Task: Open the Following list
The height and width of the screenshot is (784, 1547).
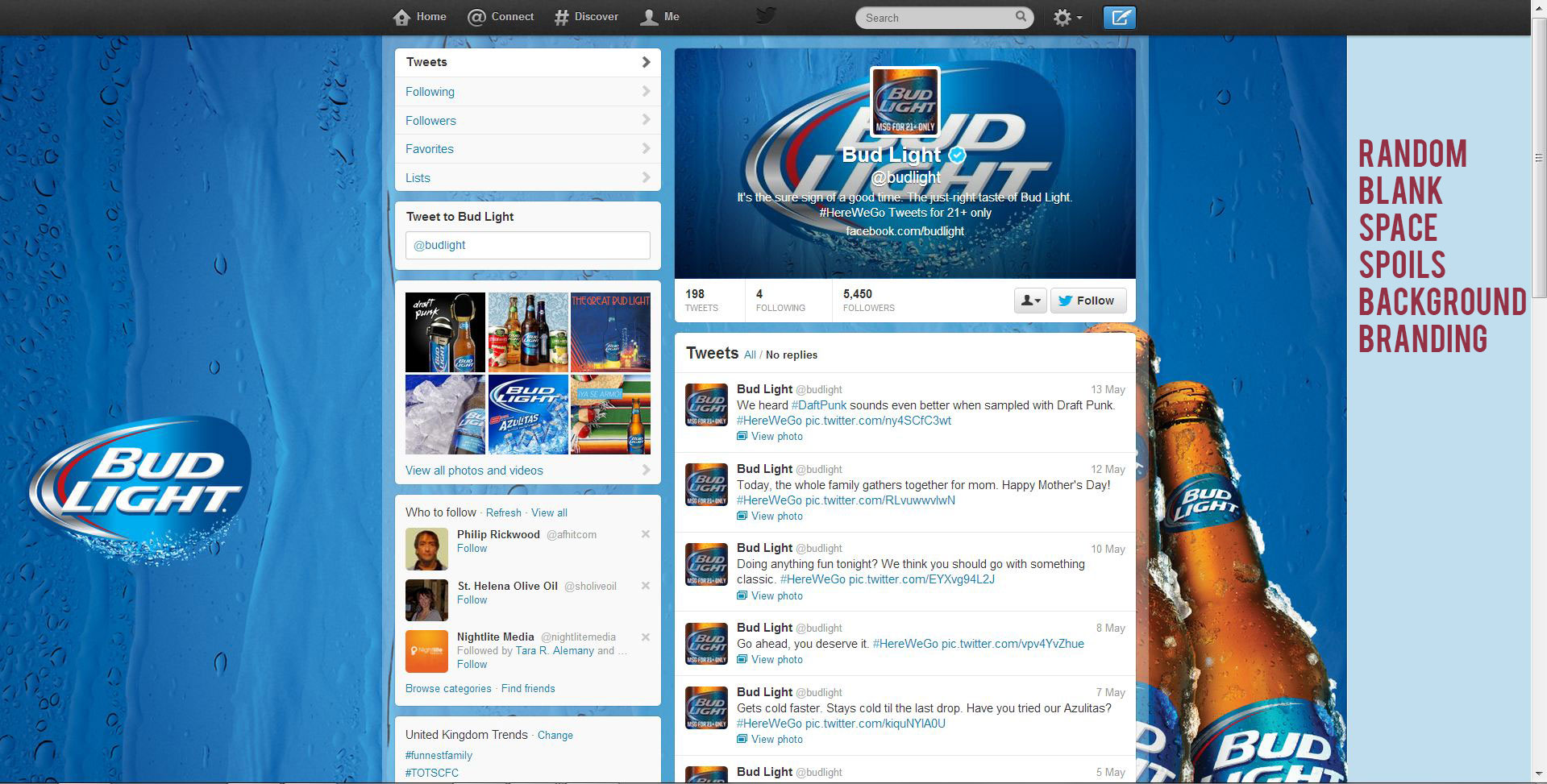Action: coord(528,92)
